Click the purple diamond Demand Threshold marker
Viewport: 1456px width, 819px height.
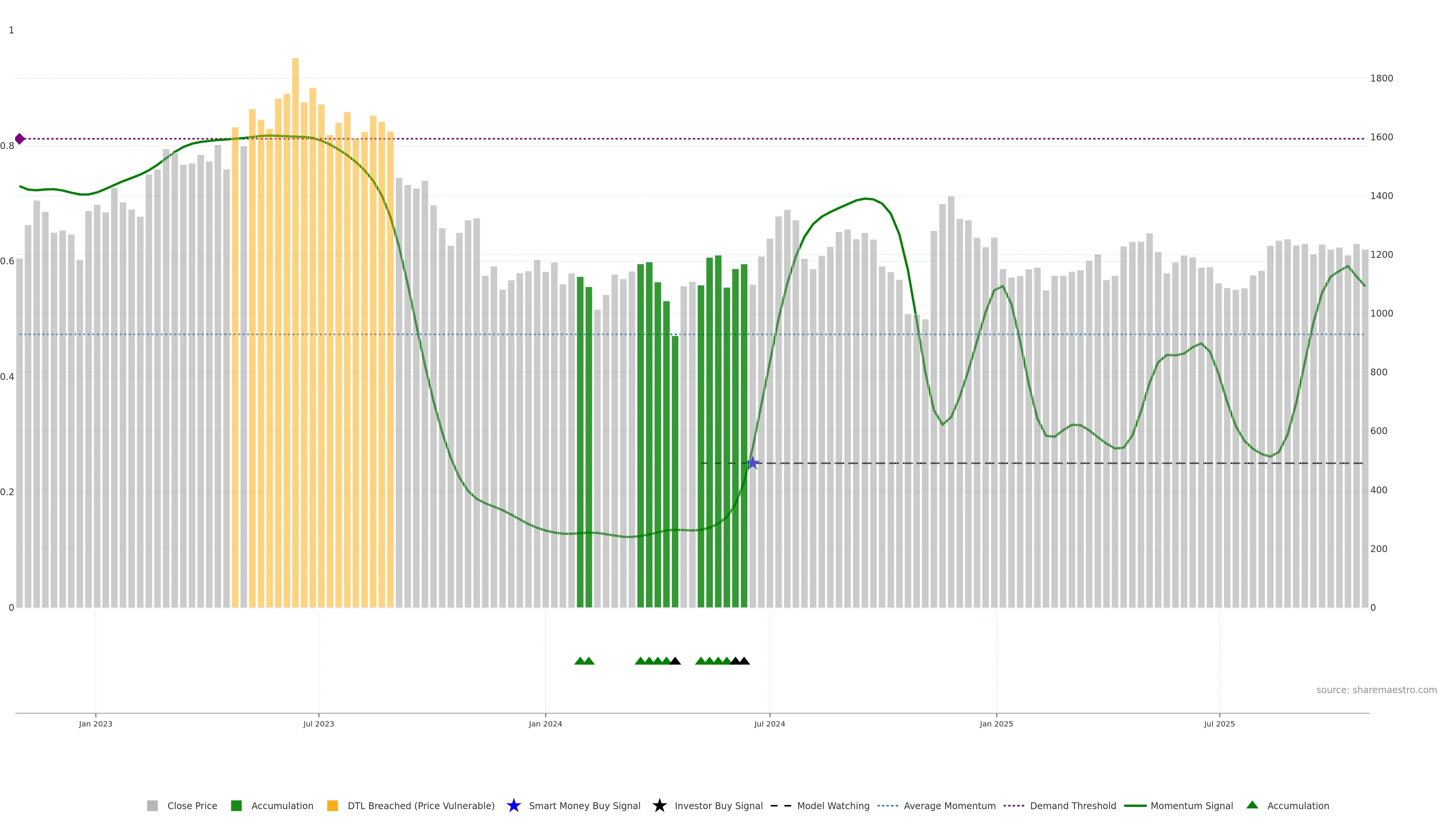20,138
